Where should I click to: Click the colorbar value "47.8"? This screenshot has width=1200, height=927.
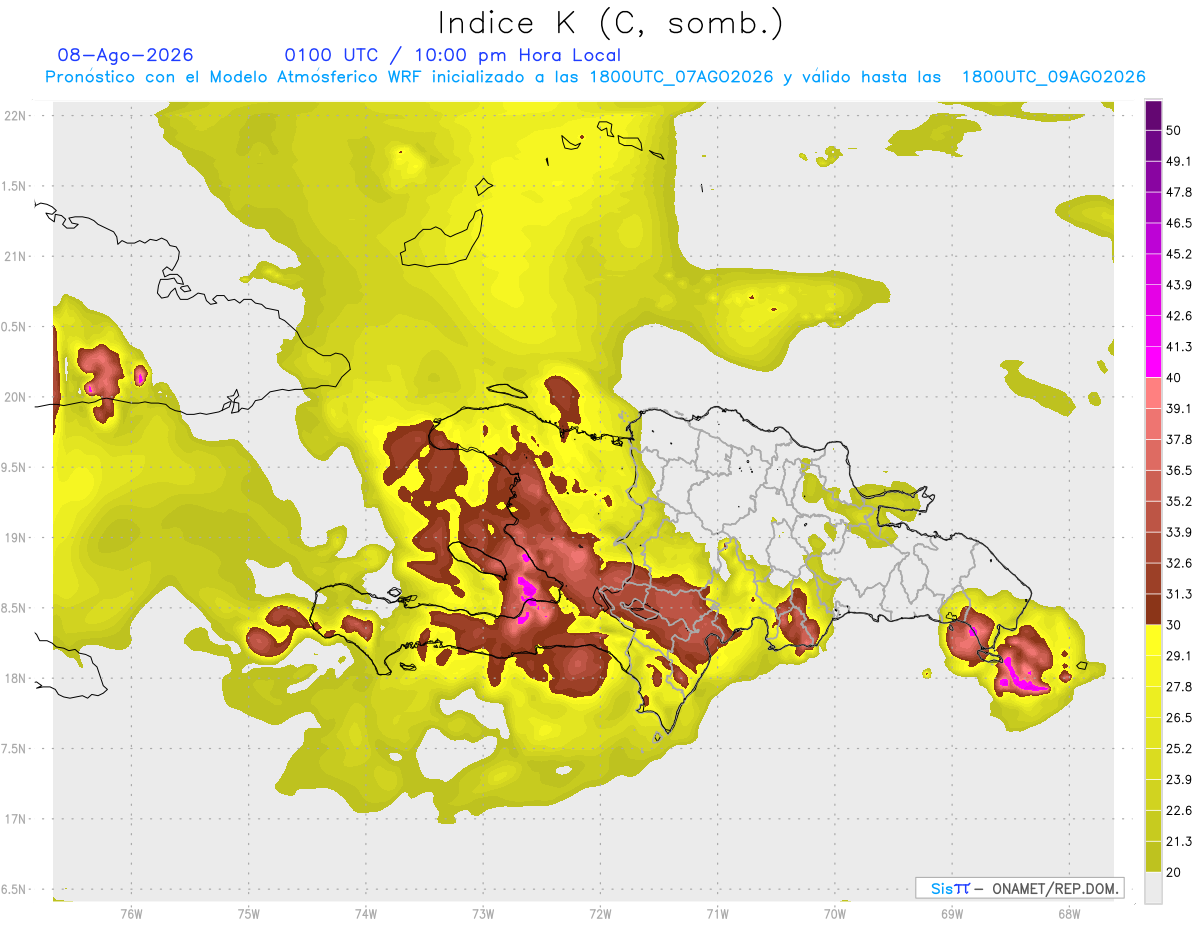(x=1179, y=192)
